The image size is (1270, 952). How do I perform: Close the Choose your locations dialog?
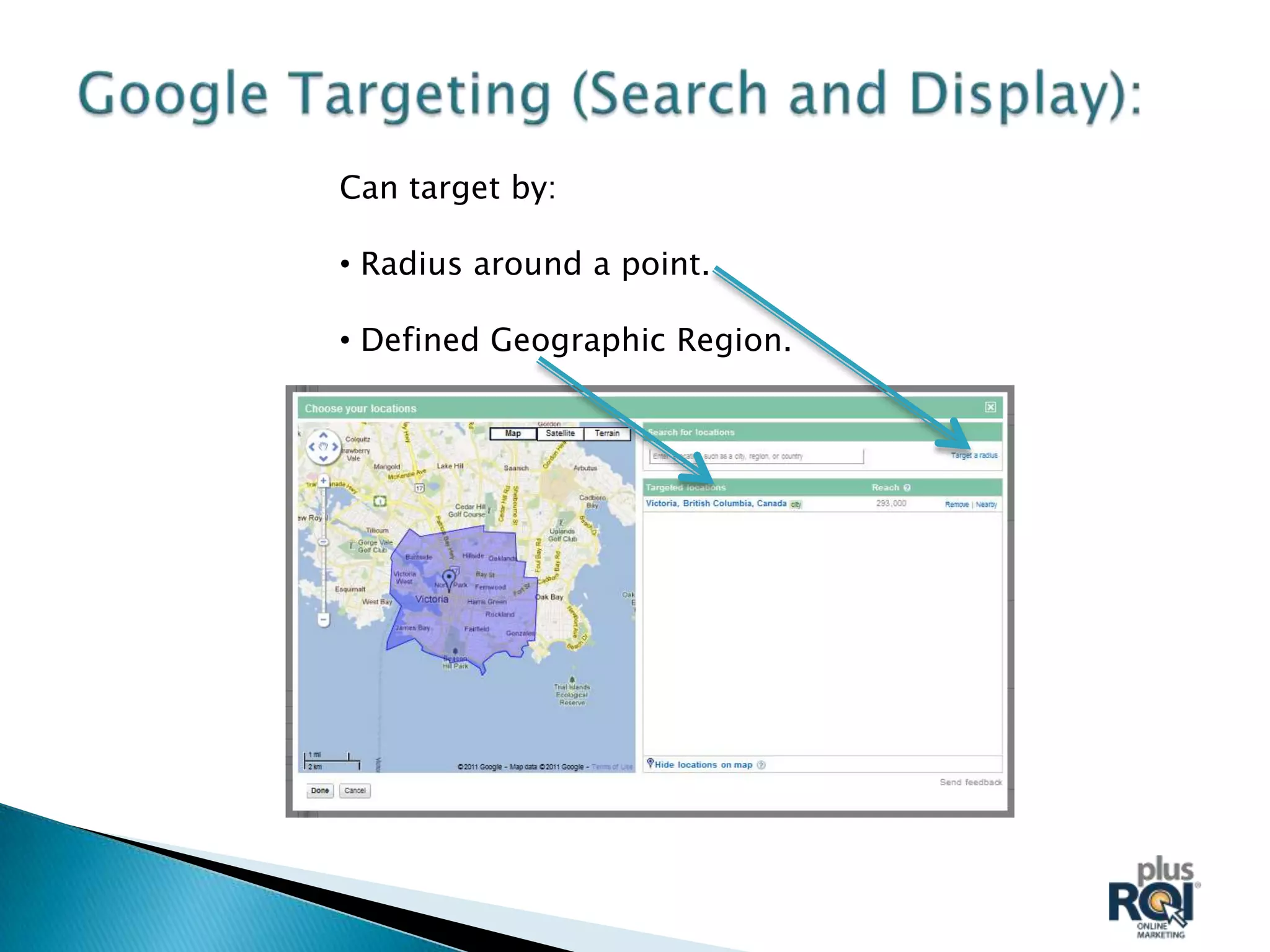pyautogui.click(x=990, y=407)
